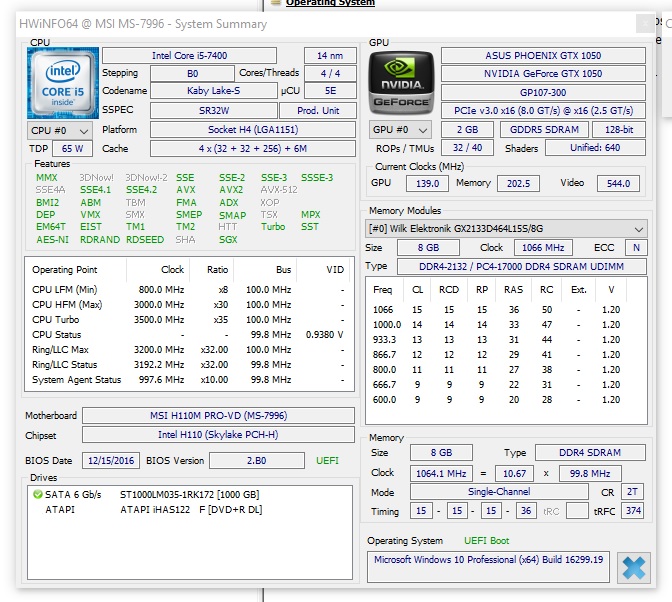Select the ATAPI iHAS122 DVD drive row
The image size is (672, 602).
pos(189,509)
